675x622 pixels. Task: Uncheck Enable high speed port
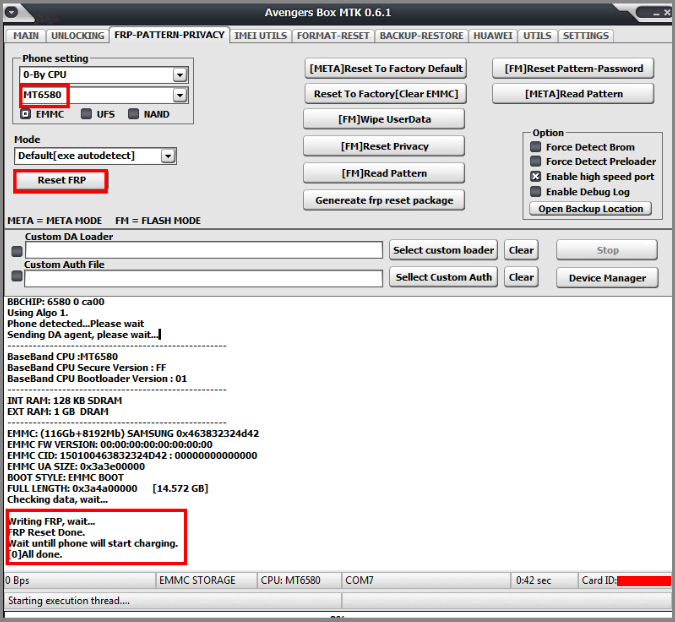[x=536, y=176]
